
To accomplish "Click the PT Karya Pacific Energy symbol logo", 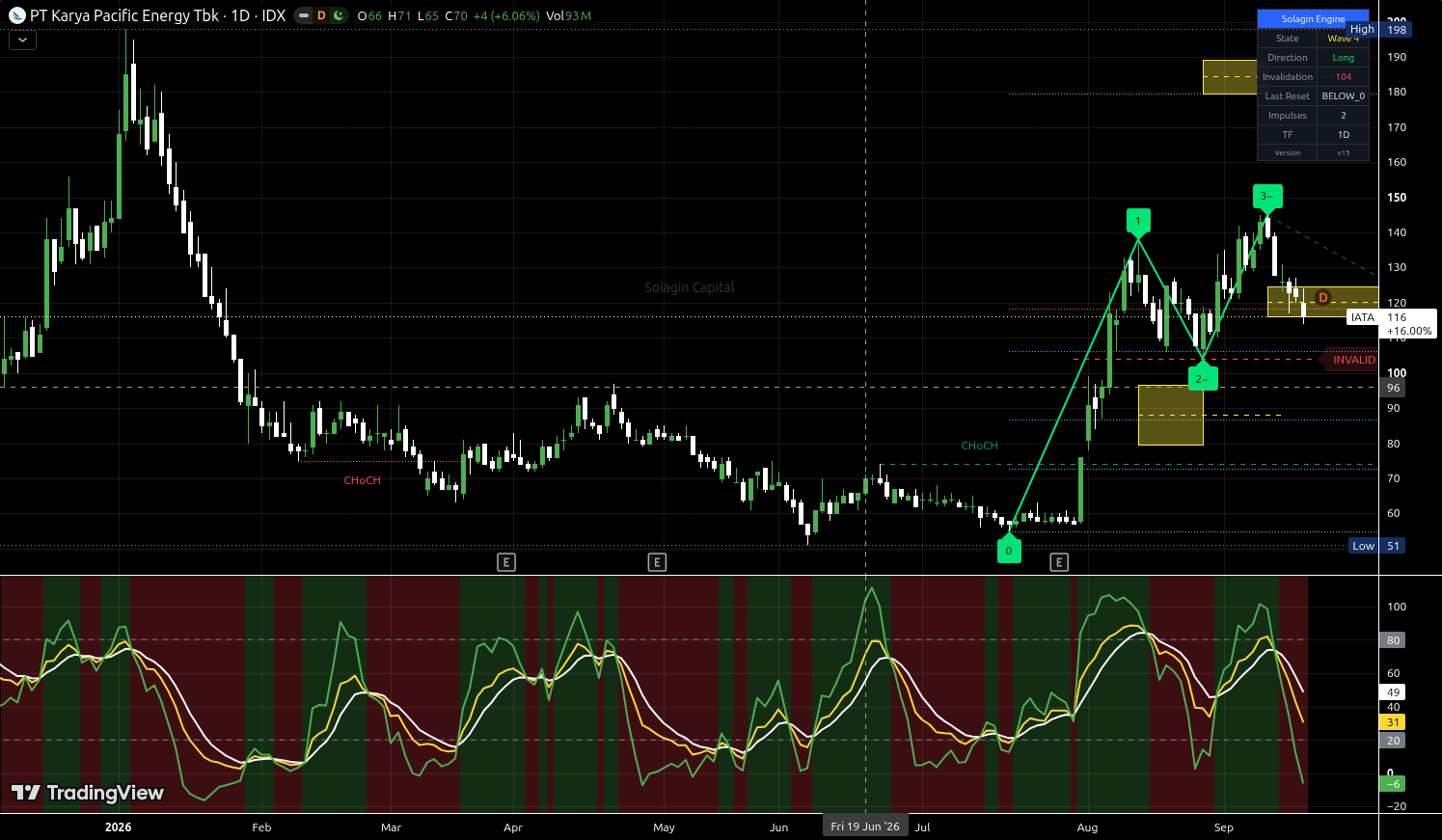I will pos(16,15).
